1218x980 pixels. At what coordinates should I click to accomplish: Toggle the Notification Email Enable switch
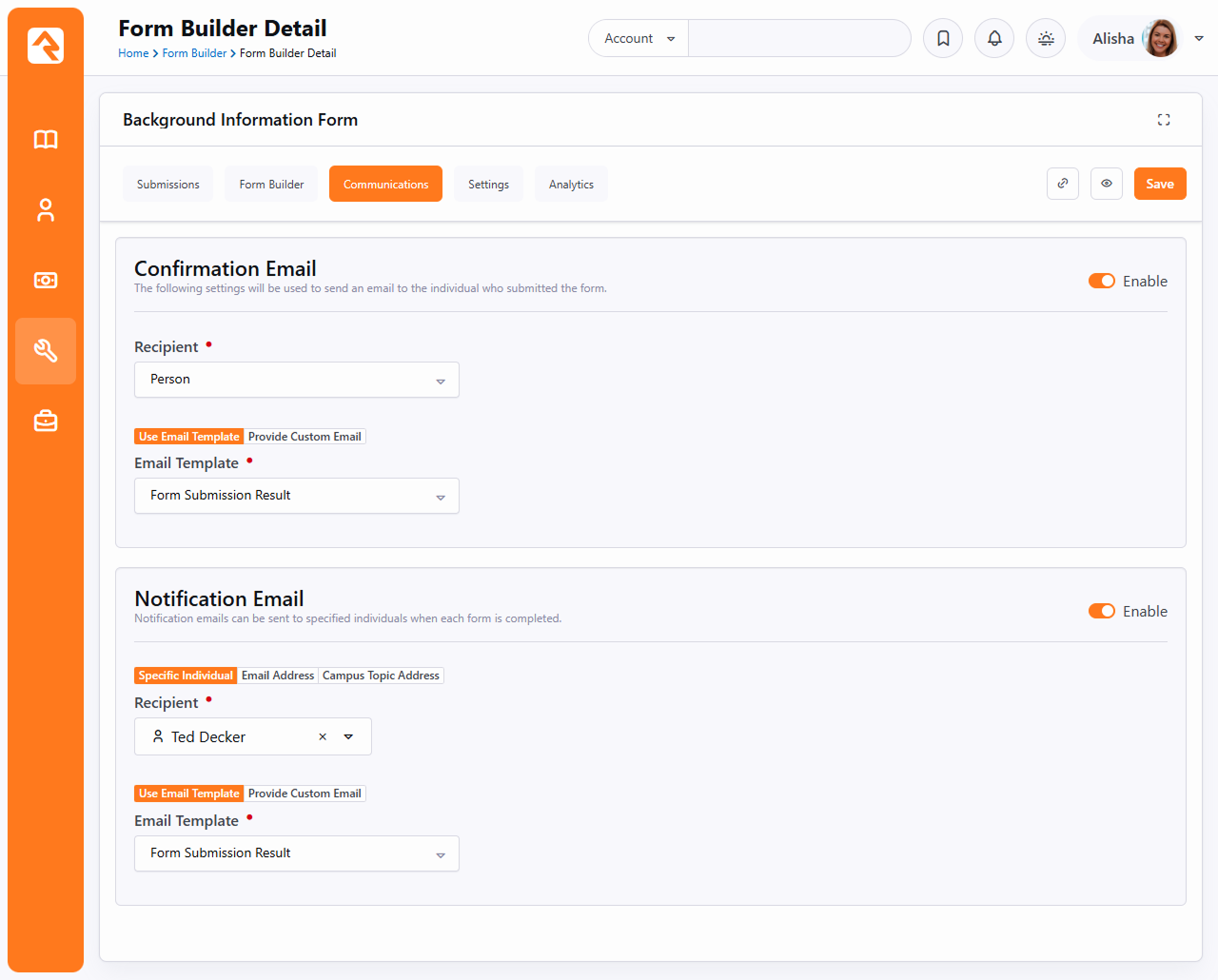(x=1102, y=611)
